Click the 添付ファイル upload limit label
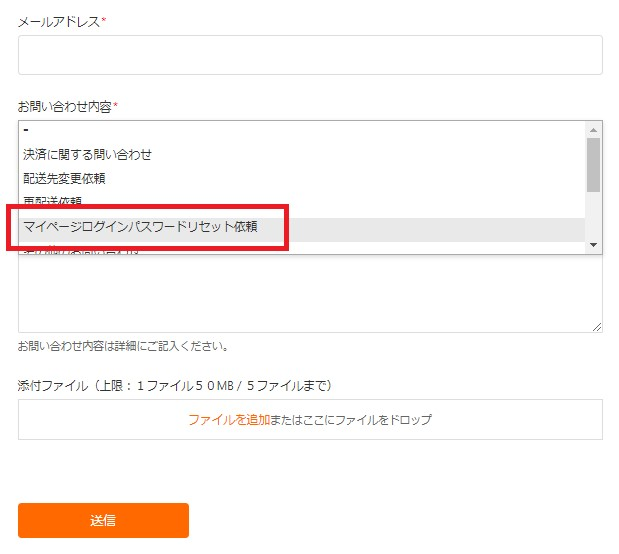Image resolution: width=619 pixels, height=554 pixels. (174, 385)
